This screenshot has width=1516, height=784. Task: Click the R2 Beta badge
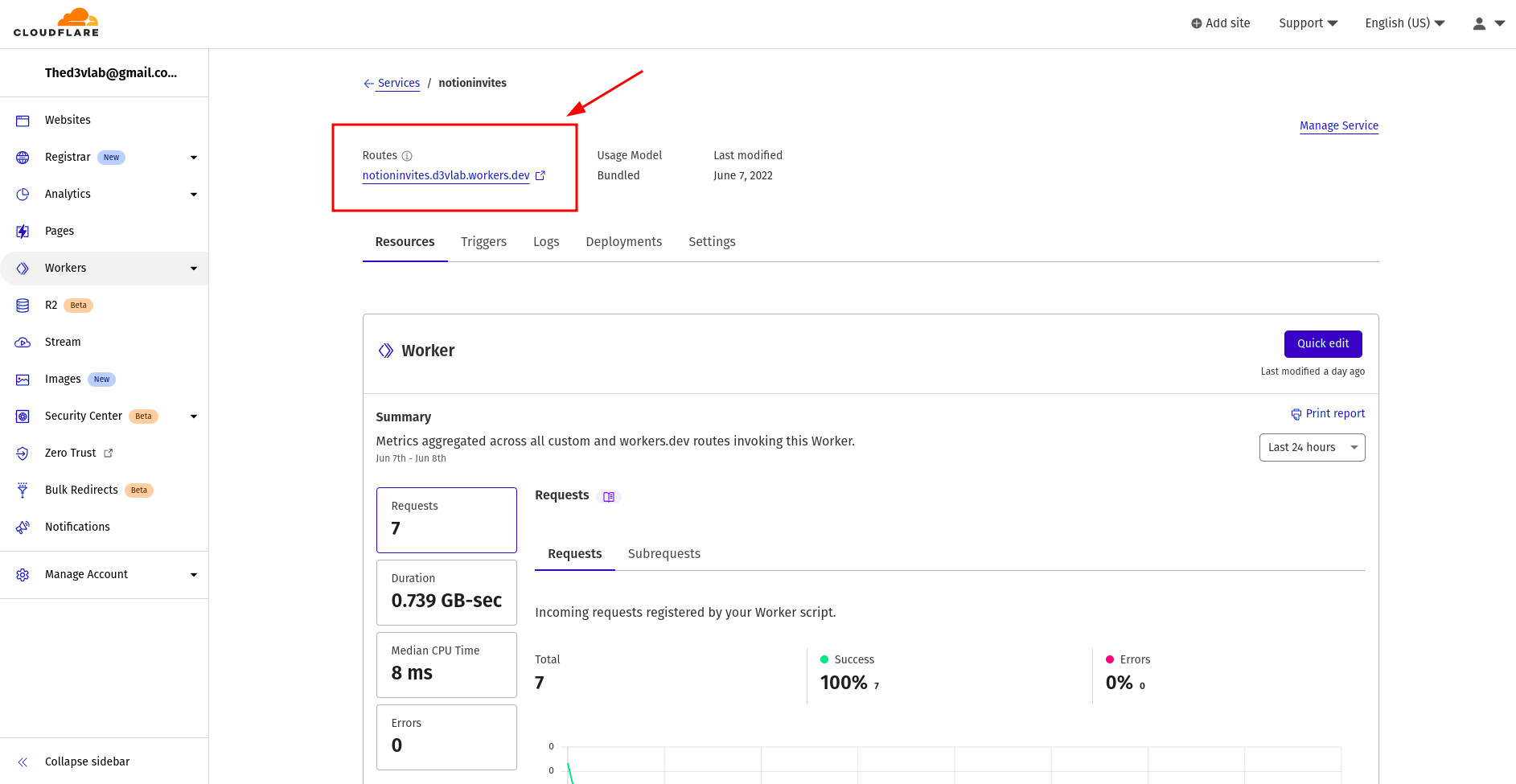78,306
